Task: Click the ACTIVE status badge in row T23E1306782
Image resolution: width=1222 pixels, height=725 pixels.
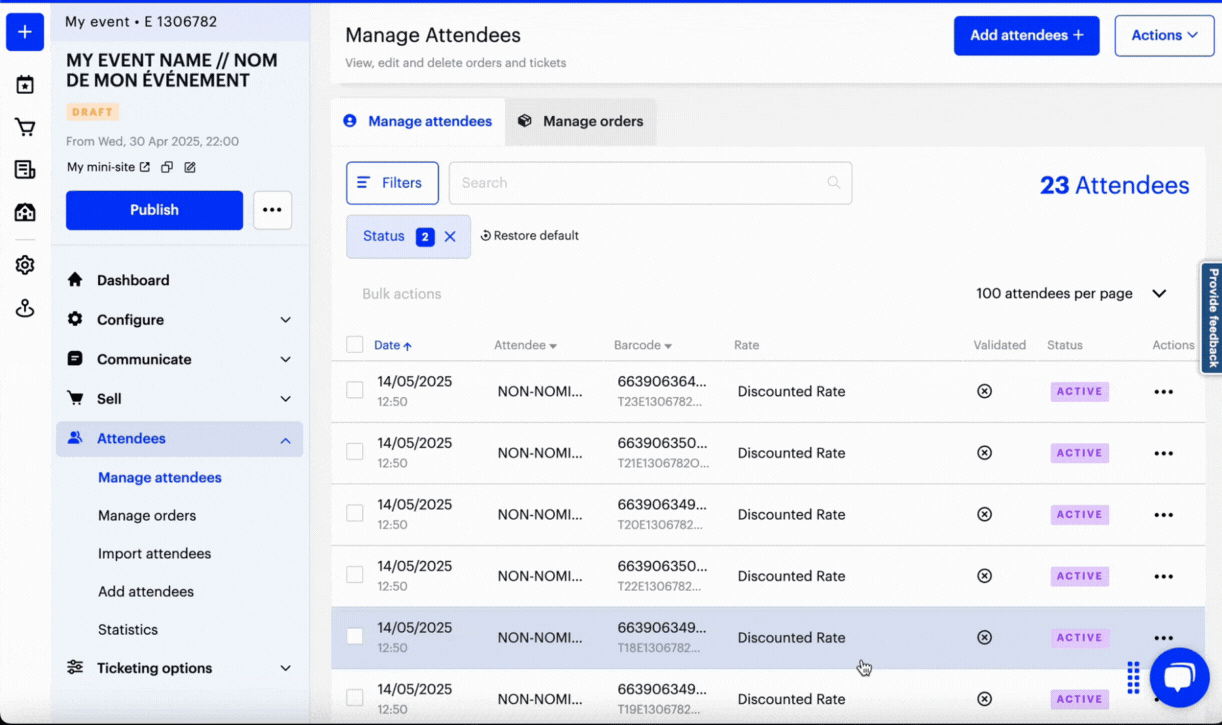Action: (1080, 391)
